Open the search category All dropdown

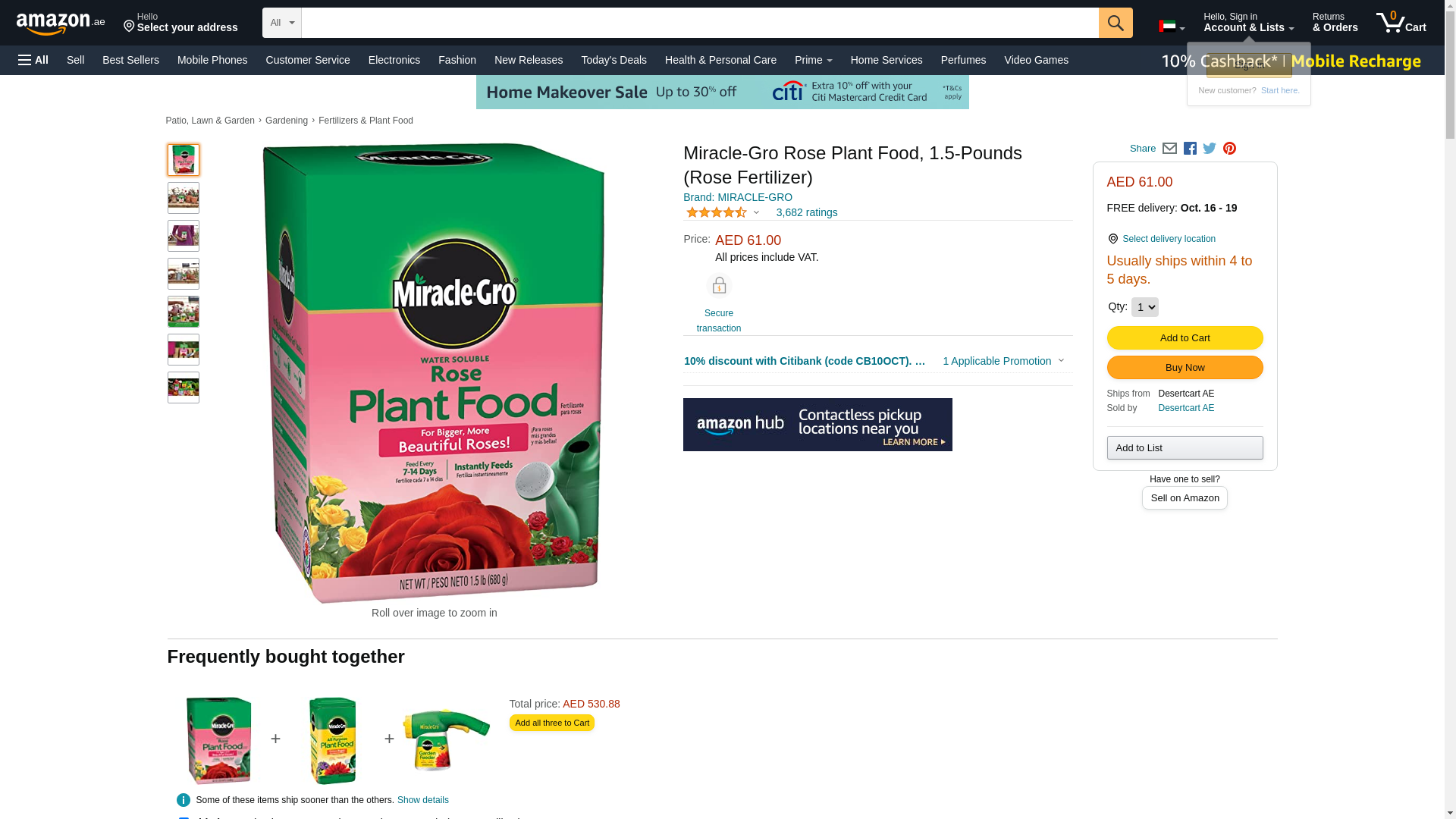click(x=281, y=23)
